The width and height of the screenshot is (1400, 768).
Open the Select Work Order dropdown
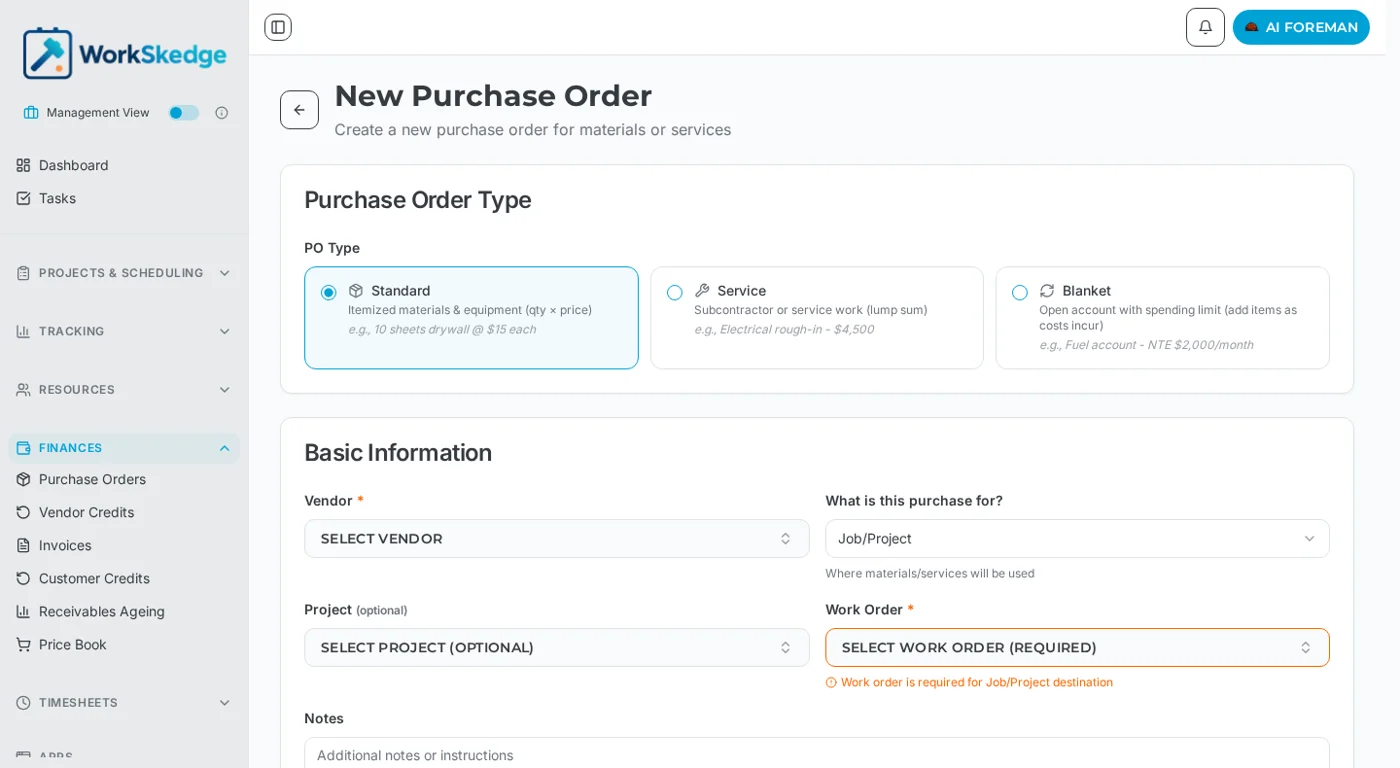pyautogui.click(x=1077, y=648)
